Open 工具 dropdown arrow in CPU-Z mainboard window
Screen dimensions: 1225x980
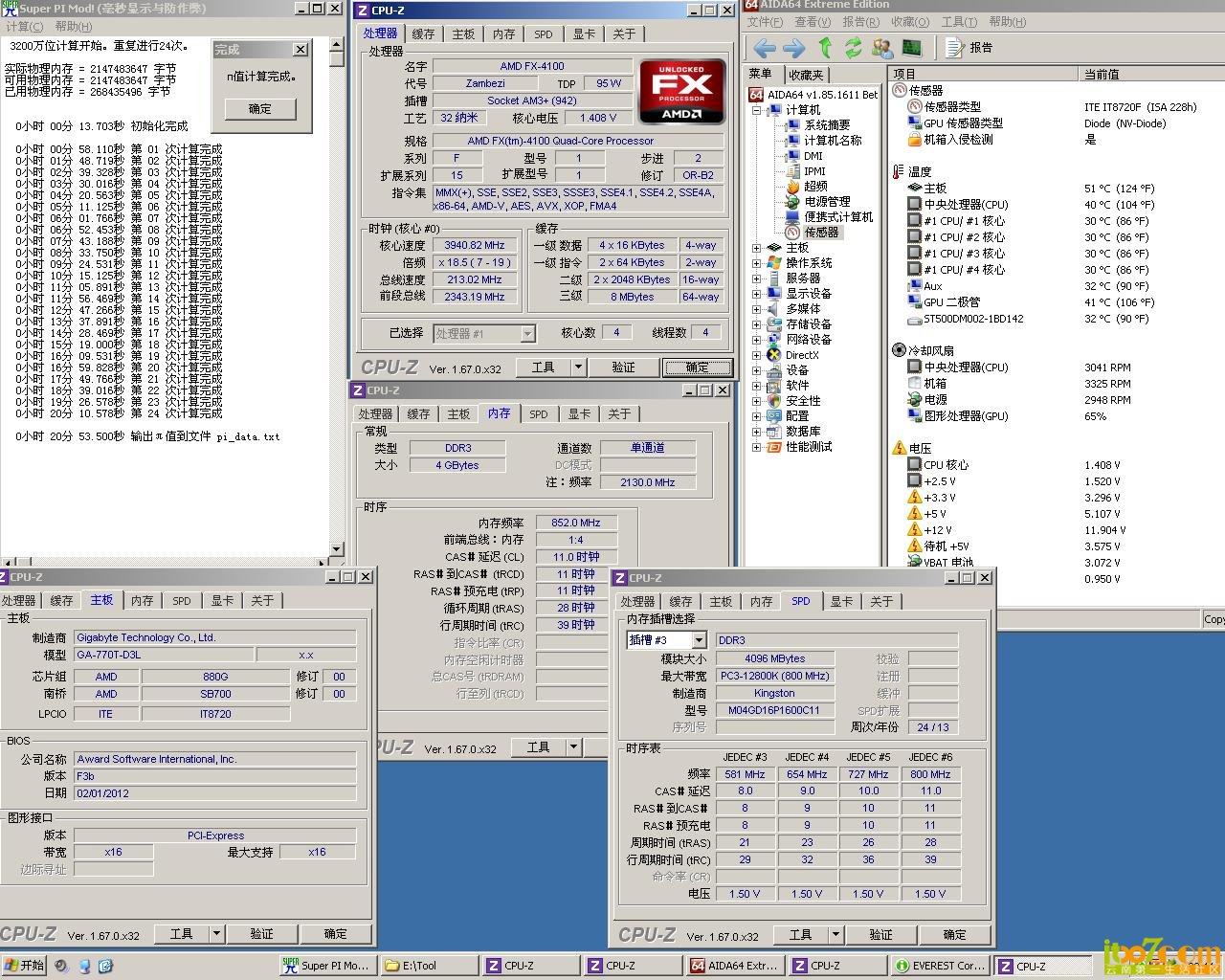click(216, 934)
